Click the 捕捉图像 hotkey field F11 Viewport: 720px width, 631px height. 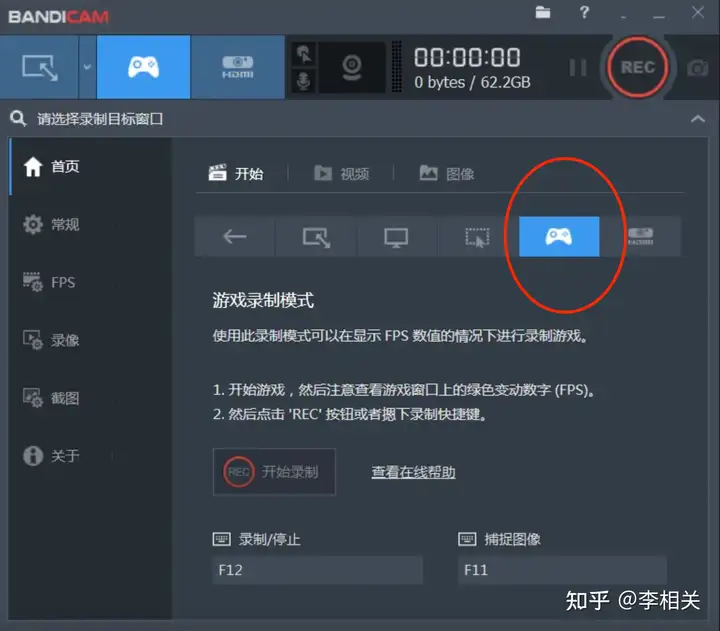[x=562, y=570]
